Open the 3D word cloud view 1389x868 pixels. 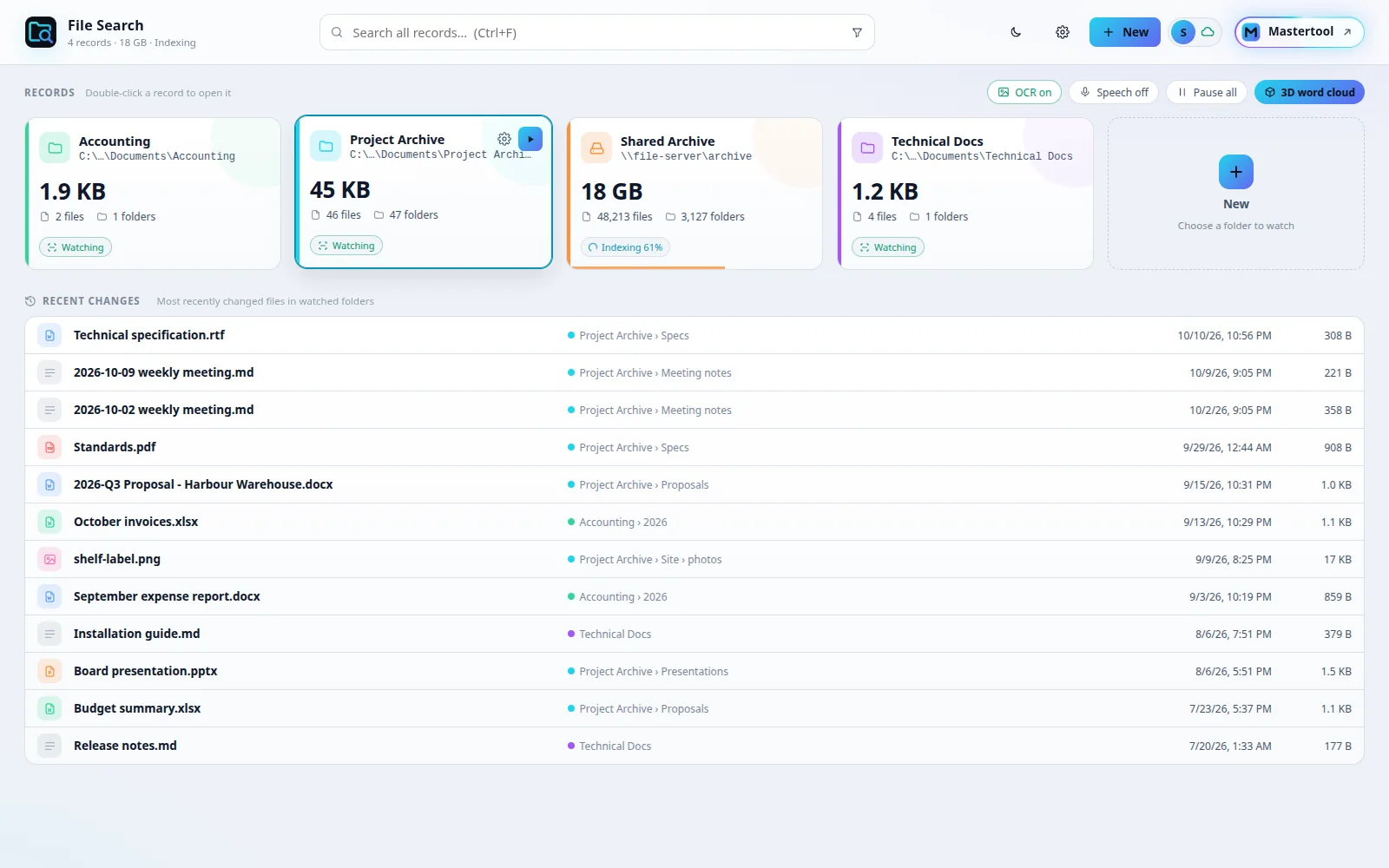tap(1309, 92)
